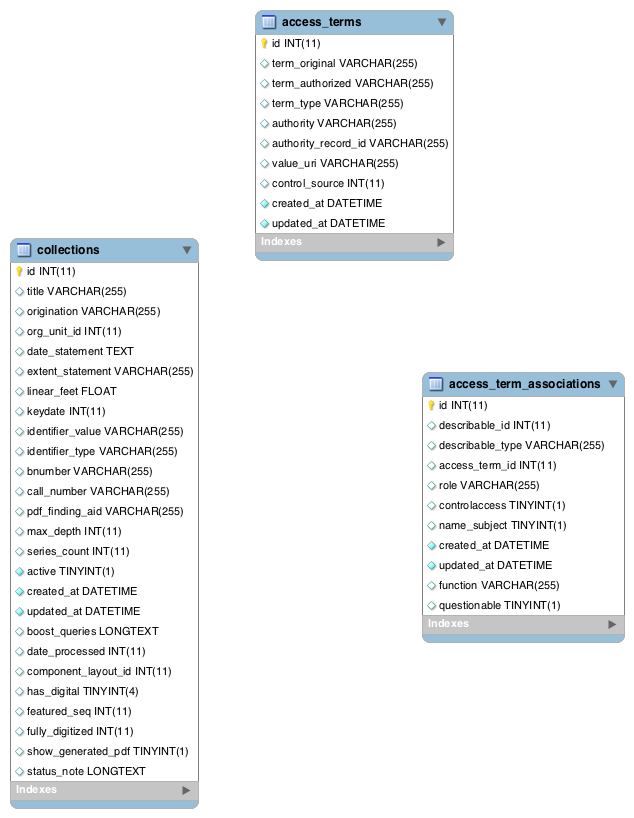Select the primary key icon in access_terms

(x=264, y=43)
